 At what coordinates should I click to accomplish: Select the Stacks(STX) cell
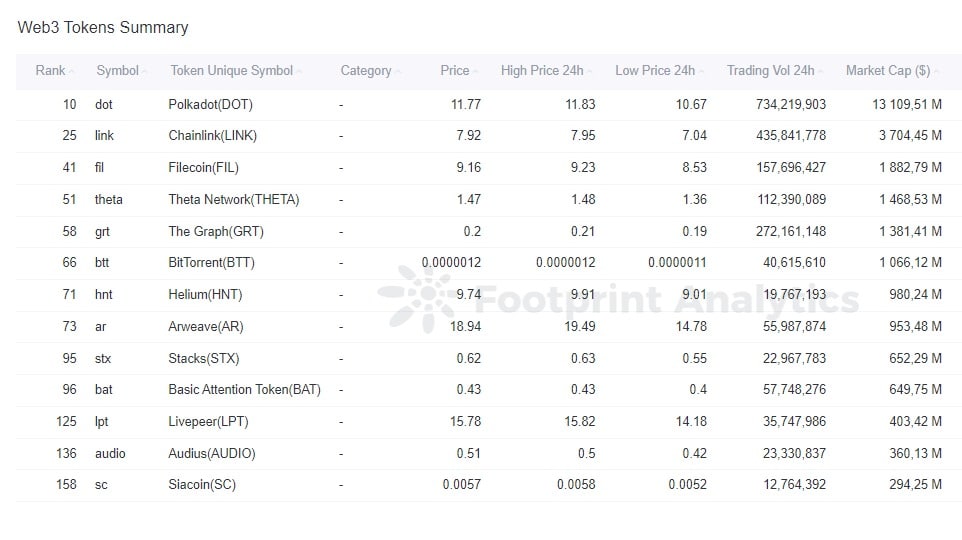pyautogui.click(x=204, y=358)
